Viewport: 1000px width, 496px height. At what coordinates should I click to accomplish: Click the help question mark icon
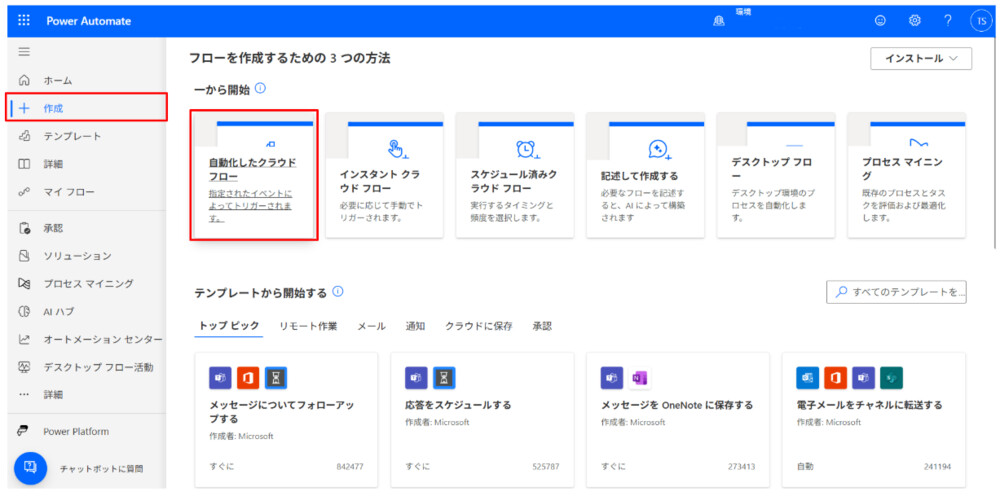point(947,20)
